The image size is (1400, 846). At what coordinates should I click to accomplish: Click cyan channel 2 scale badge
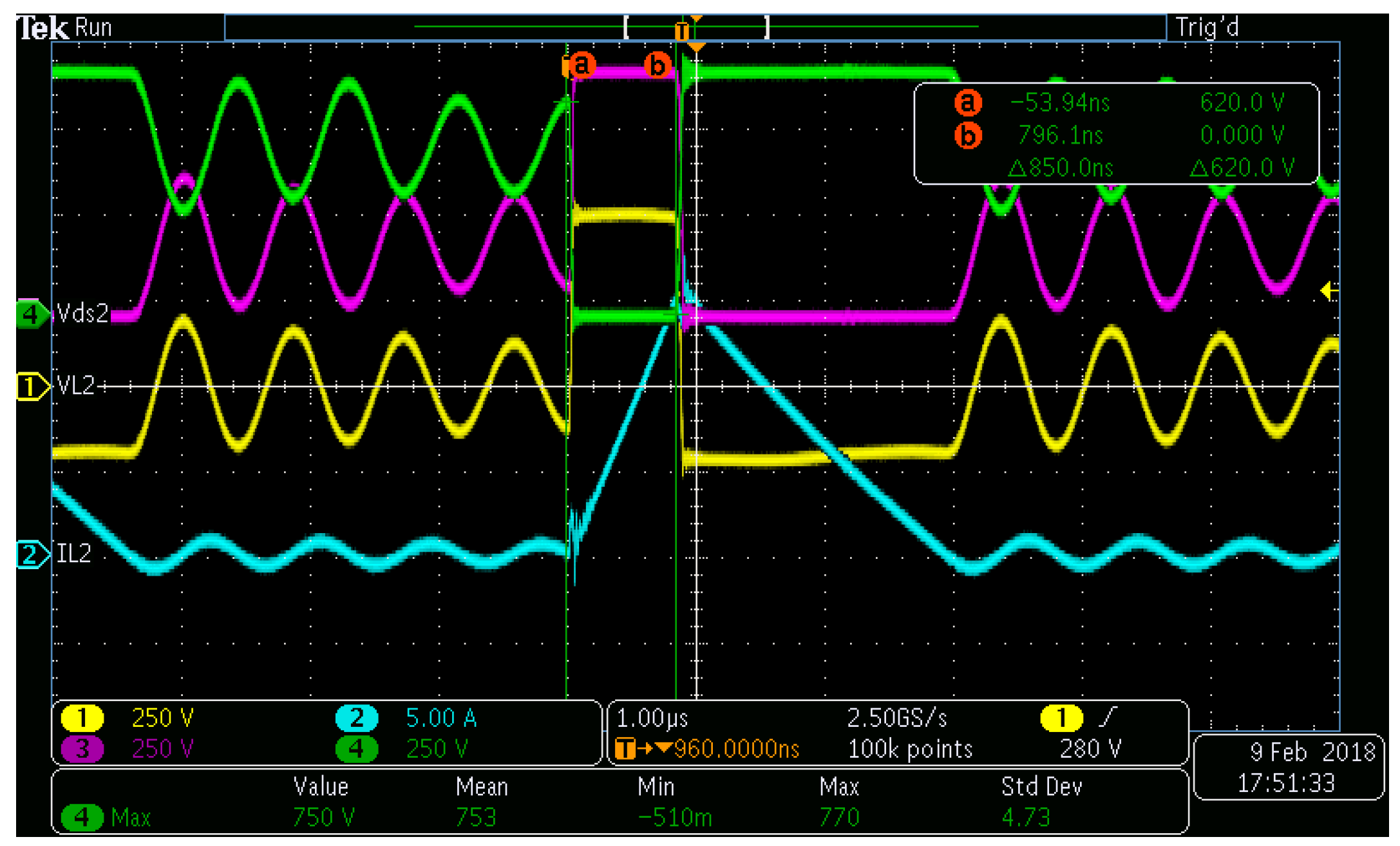point(356,718)
